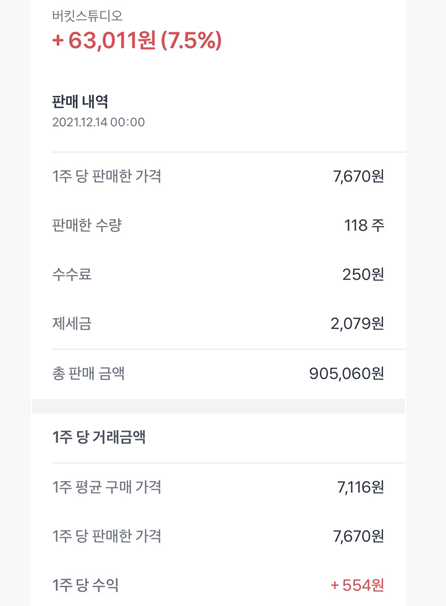Select the +63,011원 (7.5%) profit figure
This screenshot has width=446, height=606.
[137, 40]
